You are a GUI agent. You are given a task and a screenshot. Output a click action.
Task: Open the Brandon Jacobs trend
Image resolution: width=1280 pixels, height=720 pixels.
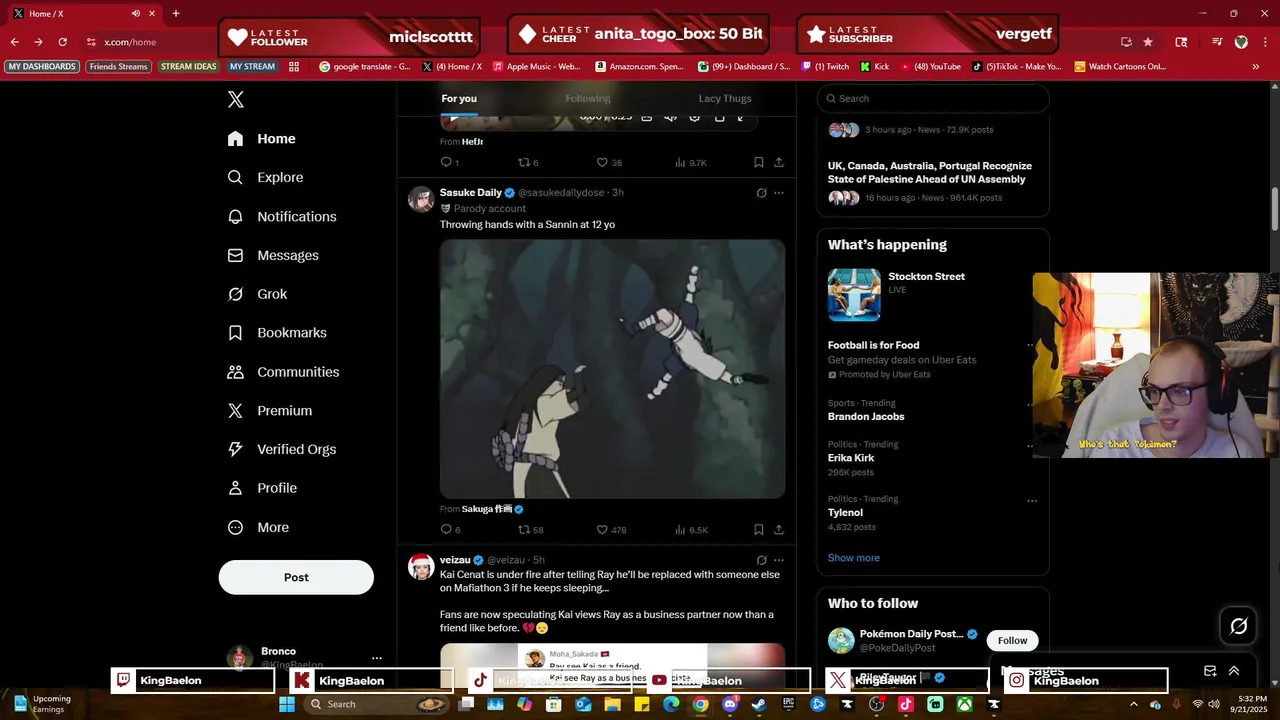tap(866, 416)
